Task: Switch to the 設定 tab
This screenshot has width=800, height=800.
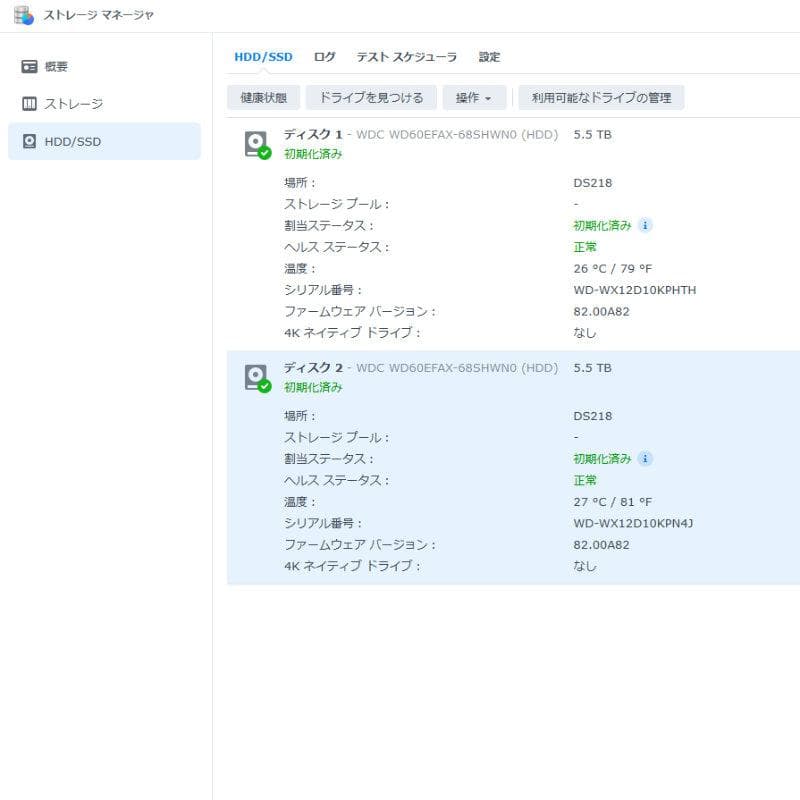Action: point(489,57)
